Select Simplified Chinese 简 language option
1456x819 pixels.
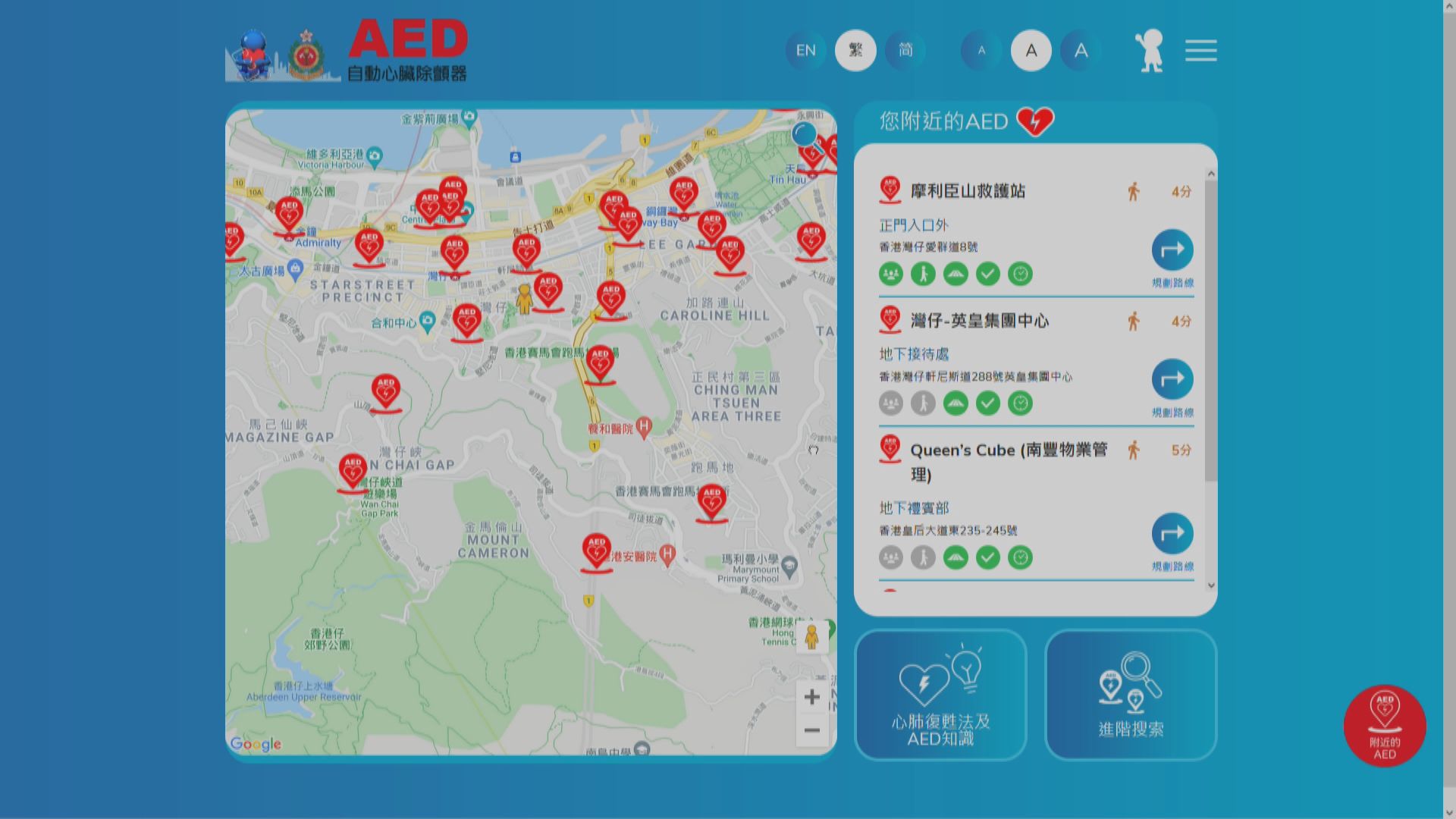(905, 51)
